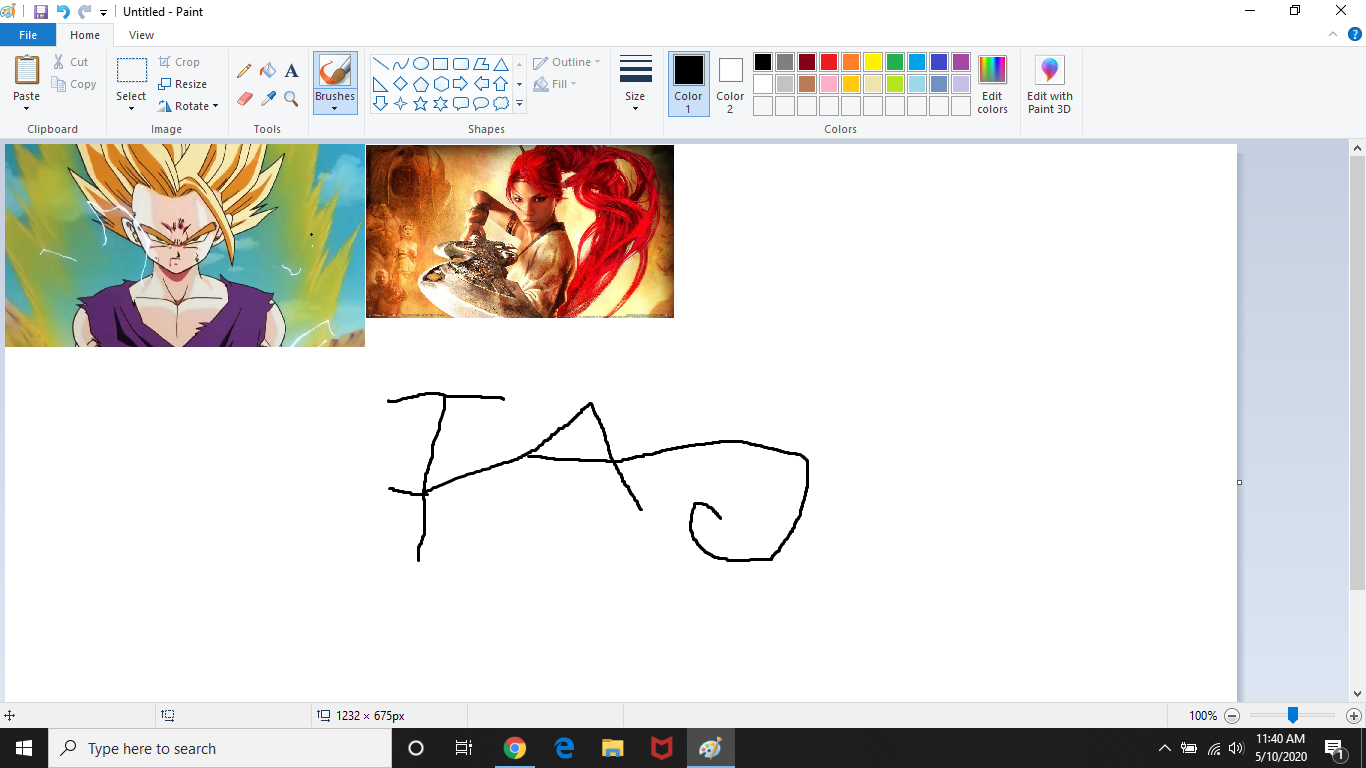Open the Size dropdown
The width and height of the screenshot is (1366, 768).
point(635,84)
